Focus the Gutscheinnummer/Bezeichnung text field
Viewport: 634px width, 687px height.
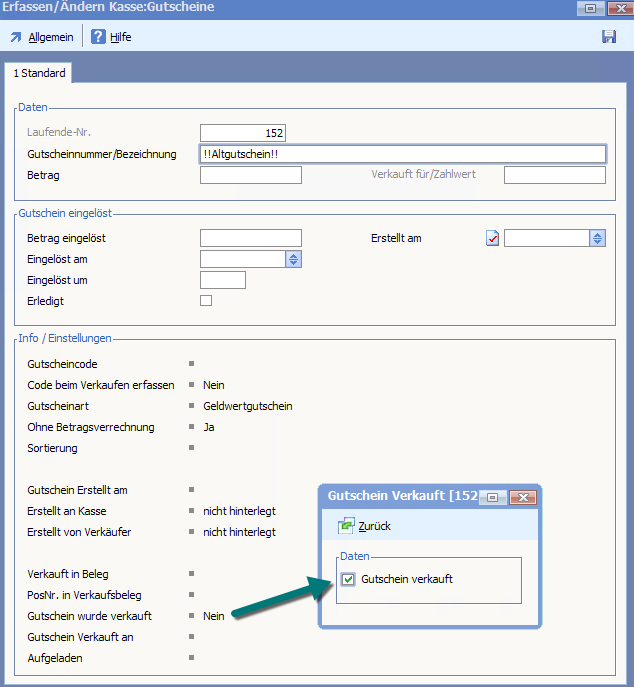(x=402, y=154)
